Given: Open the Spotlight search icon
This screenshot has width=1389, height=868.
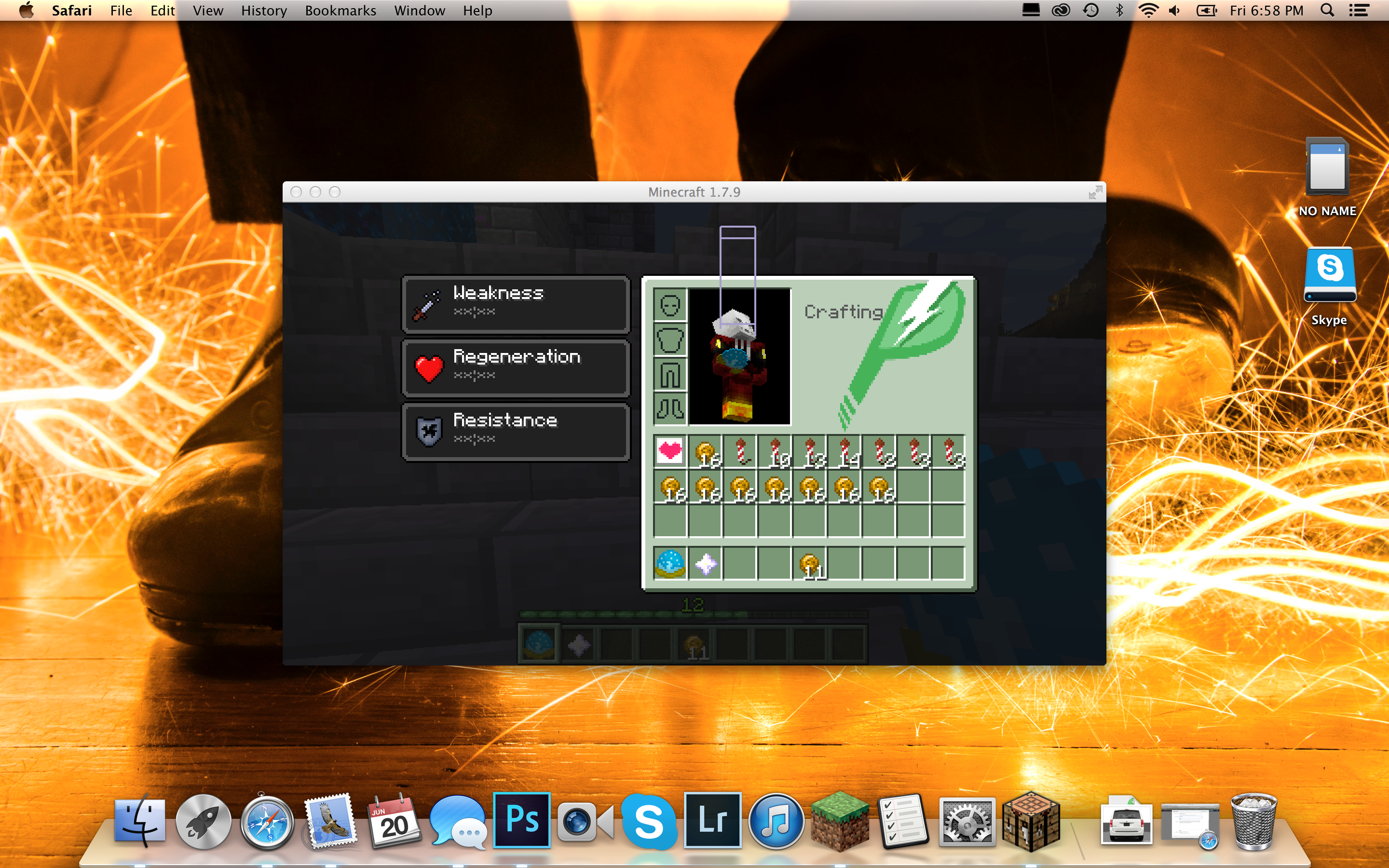Looking at the screenshot, I should point(1326,10).
